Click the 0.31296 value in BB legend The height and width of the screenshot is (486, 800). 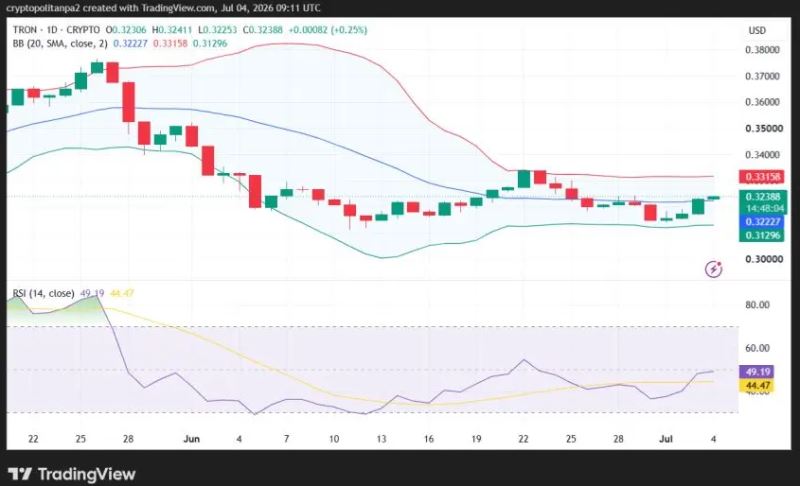(210, 43)
